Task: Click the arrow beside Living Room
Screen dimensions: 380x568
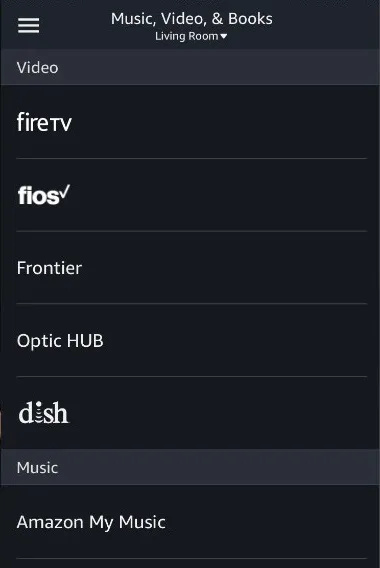Action: (x=224, y=36)
